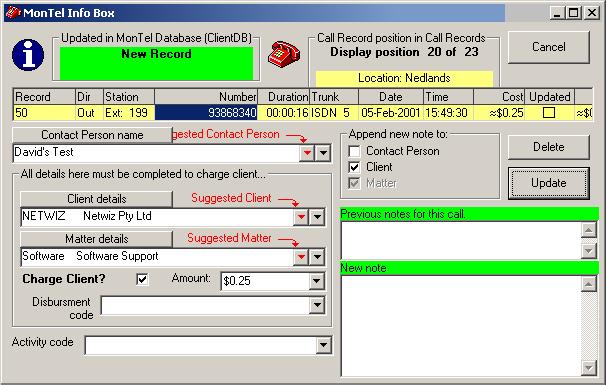Image resolution: width=606 pixels, height=385 pixels.
Task: Click New note scrollbar down arrow
Action: [589, 368]
